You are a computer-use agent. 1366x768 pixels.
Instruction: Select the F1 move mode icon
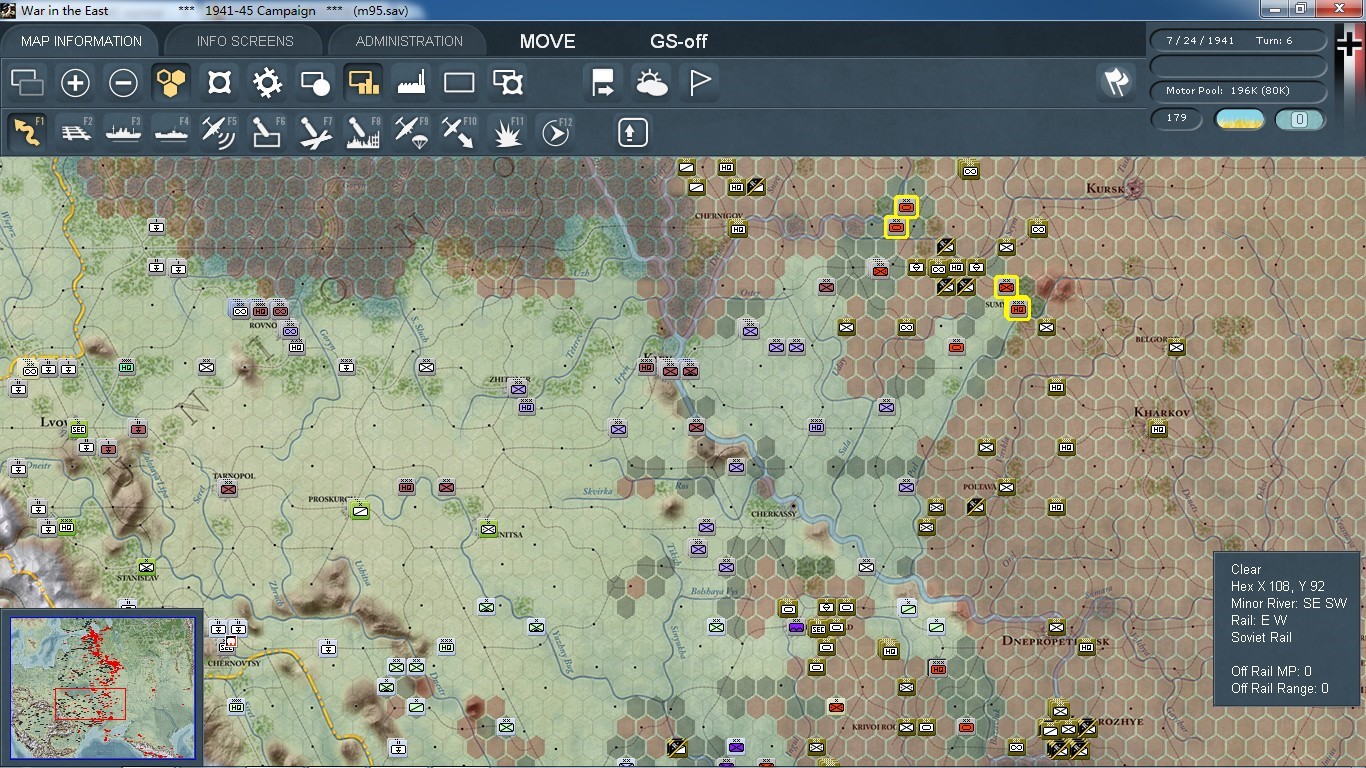click(28, 132)
